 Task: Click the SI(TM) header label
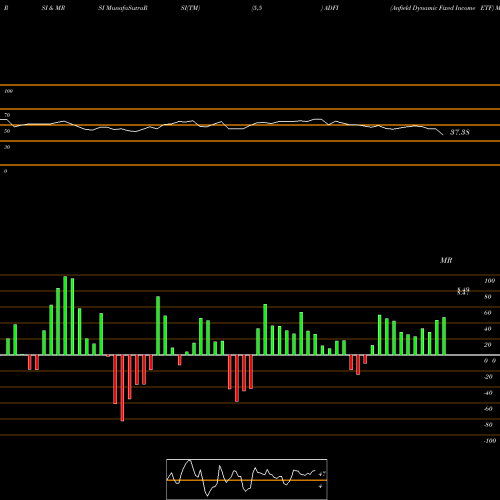(x=190, y=8)
